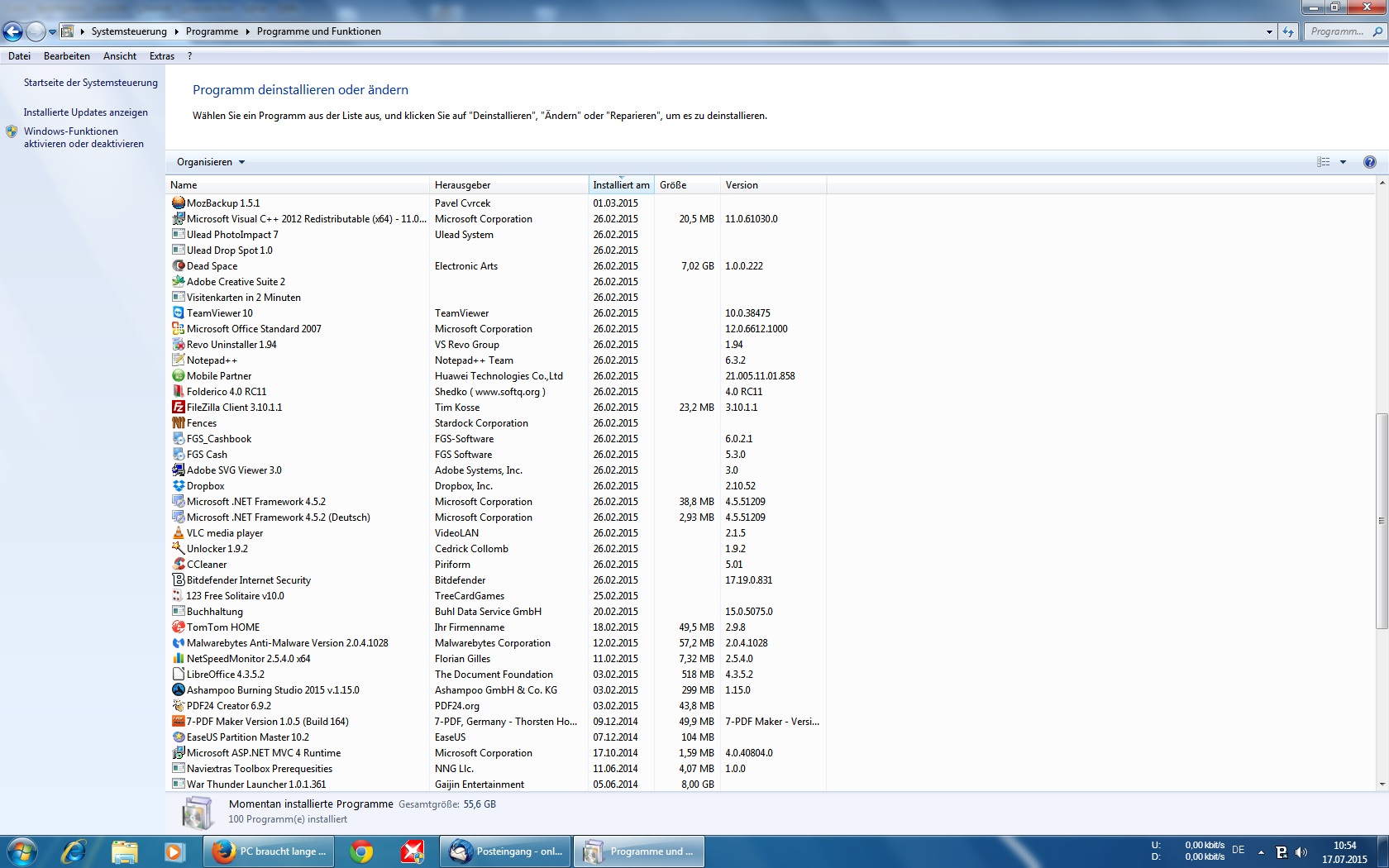Sort by Herausgeber column header

point(508,185)
